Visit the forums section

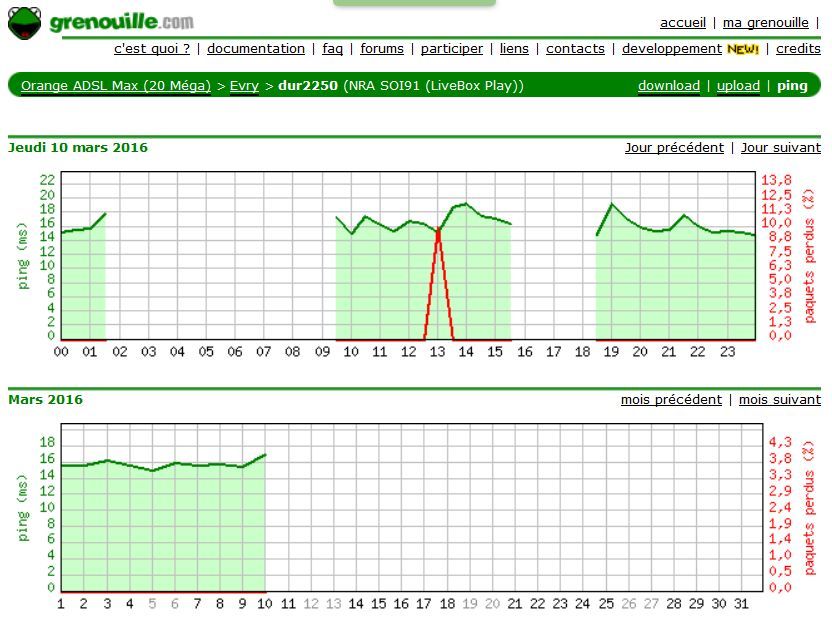pos(382,48)
